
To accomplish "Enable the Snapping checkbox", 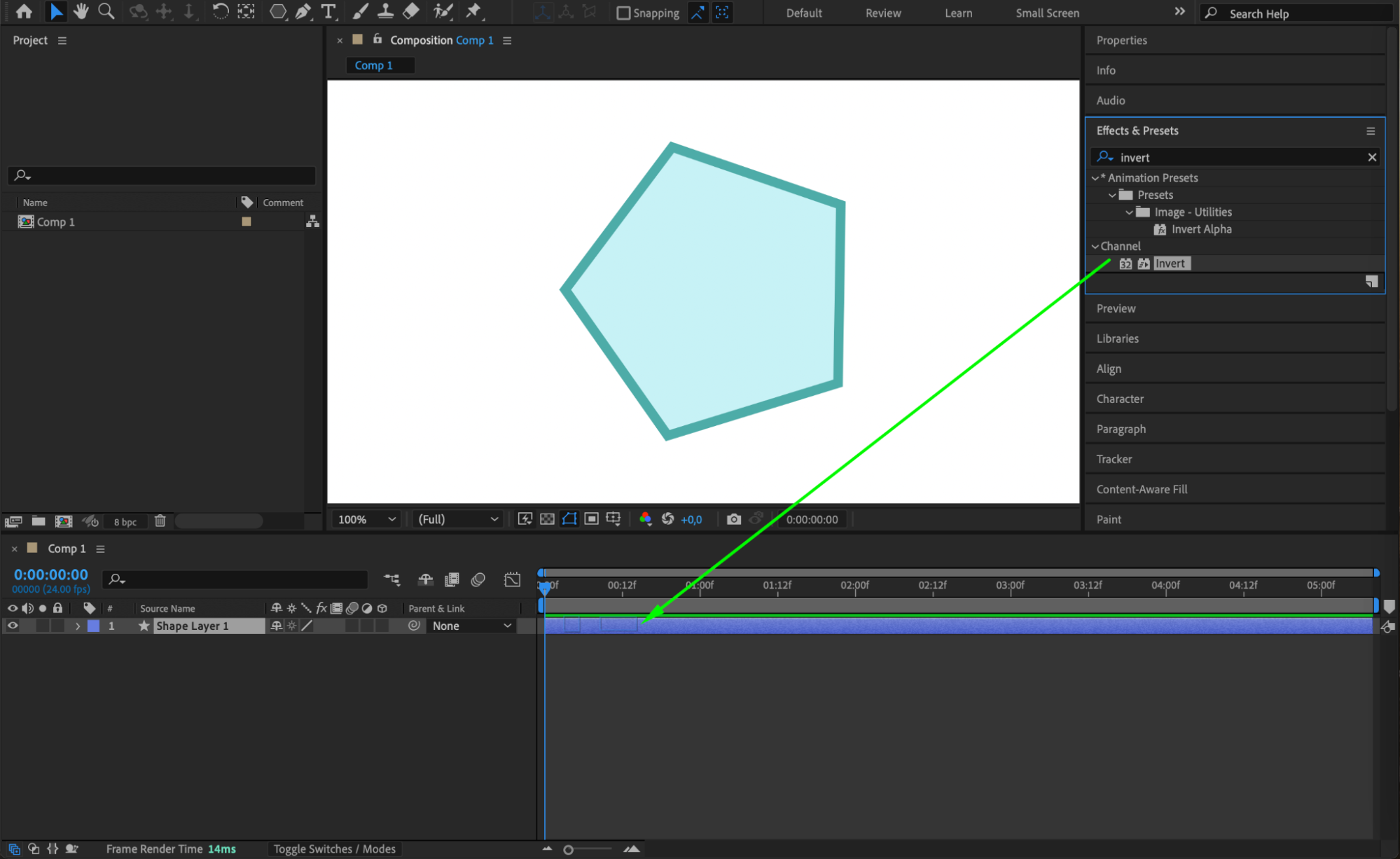I will pyautogui.click(x=623, y=13).
